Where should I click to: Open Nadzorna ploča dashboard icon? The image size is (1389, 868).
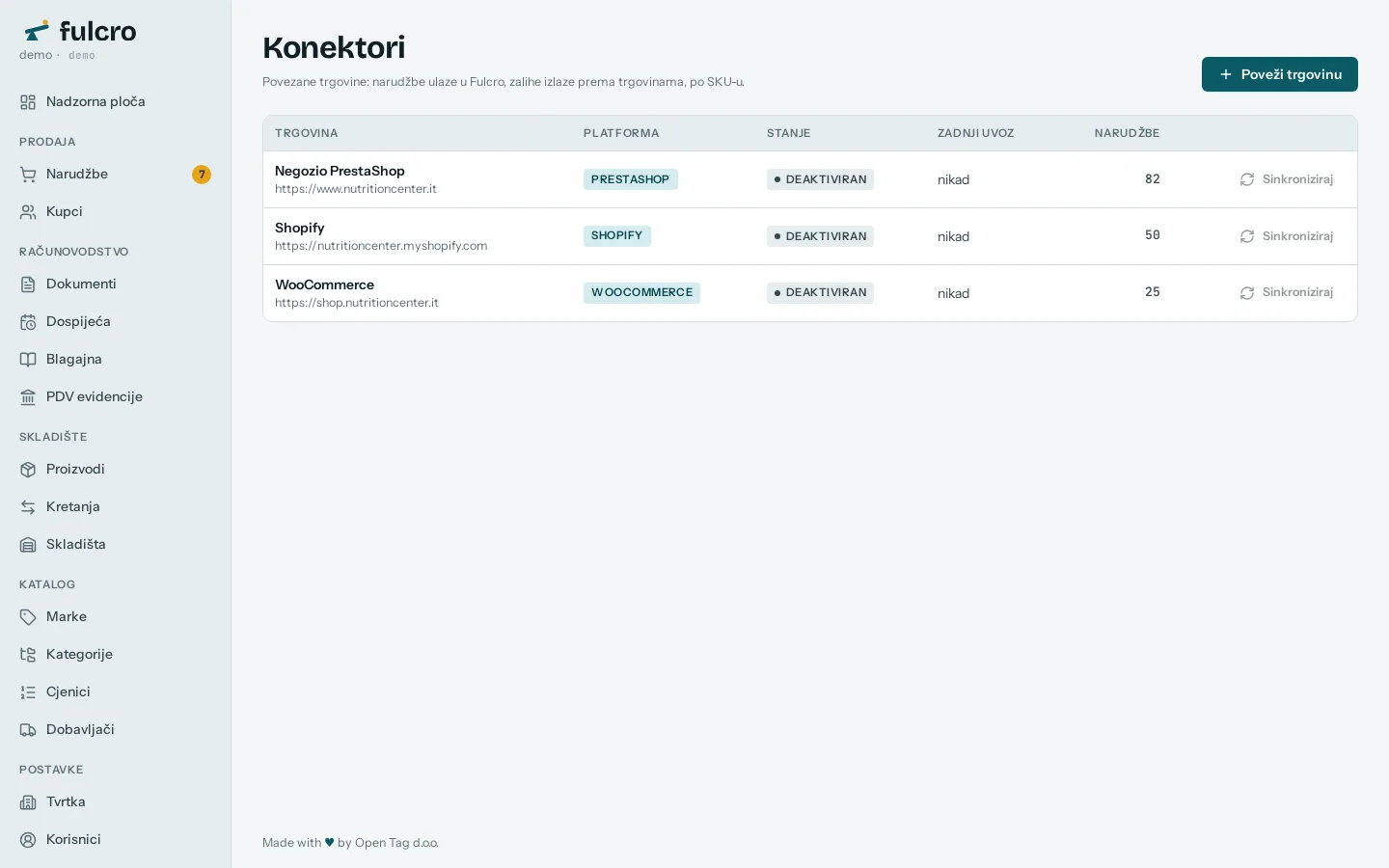[x=28, y=102]
